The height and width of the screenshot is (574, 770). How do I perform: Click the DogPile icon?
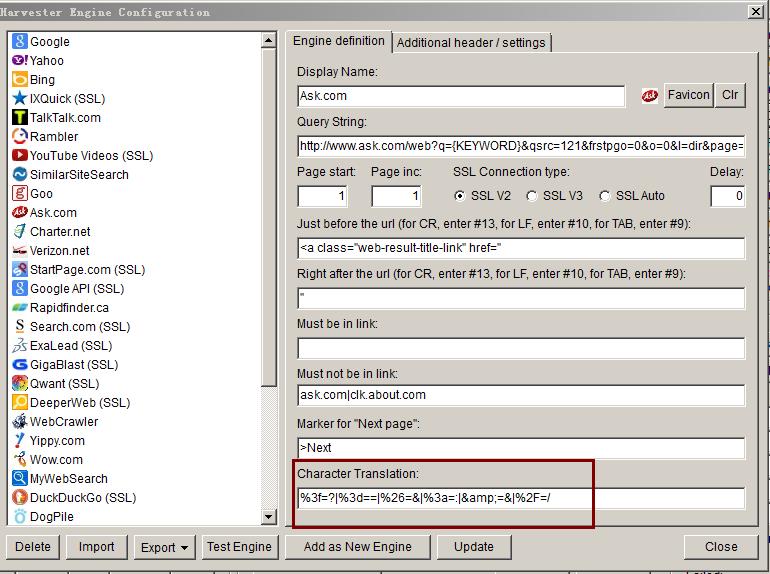coord(20,517)
